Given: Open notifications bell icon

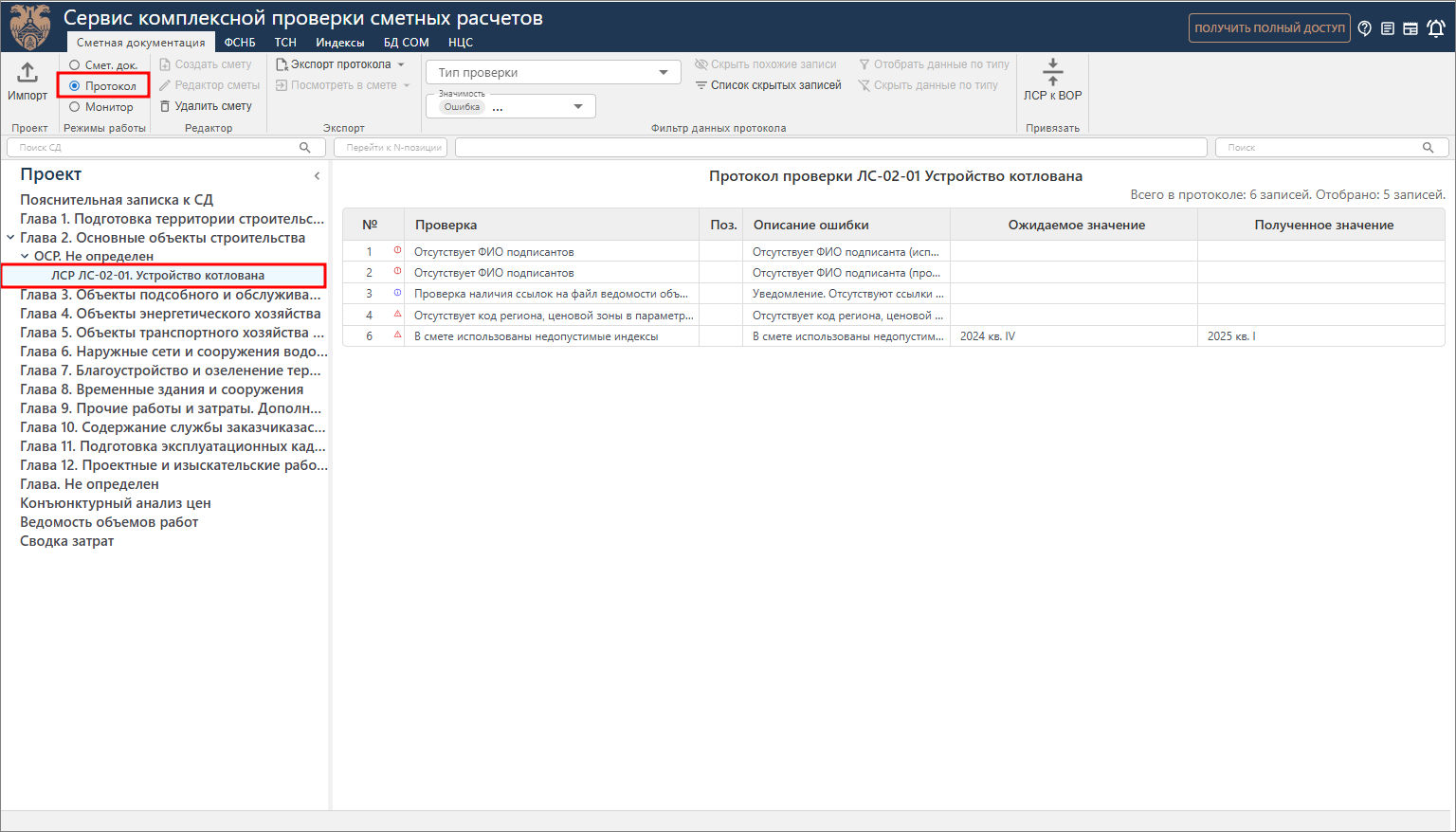Looking at the screenshot, I should click(x=1436, y=28).
